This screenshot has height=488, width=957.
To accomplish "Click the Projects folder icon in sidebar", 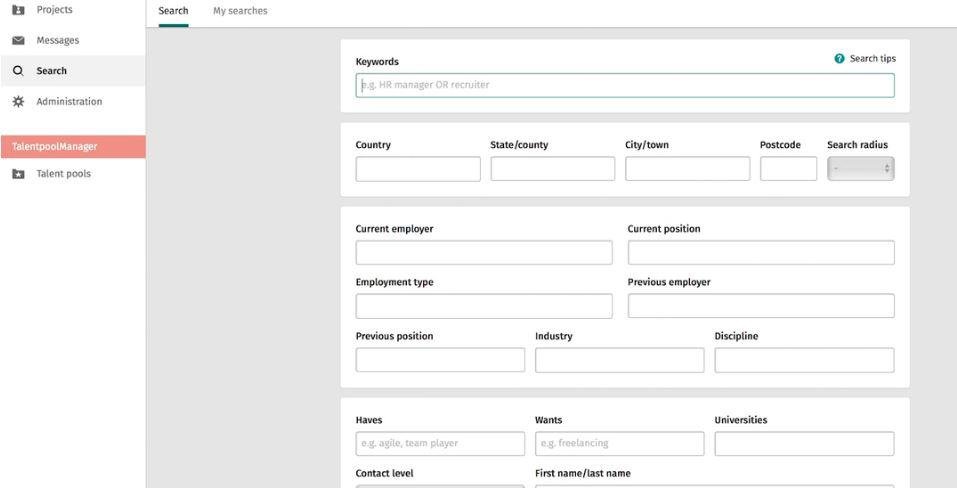I will [18, 10].
